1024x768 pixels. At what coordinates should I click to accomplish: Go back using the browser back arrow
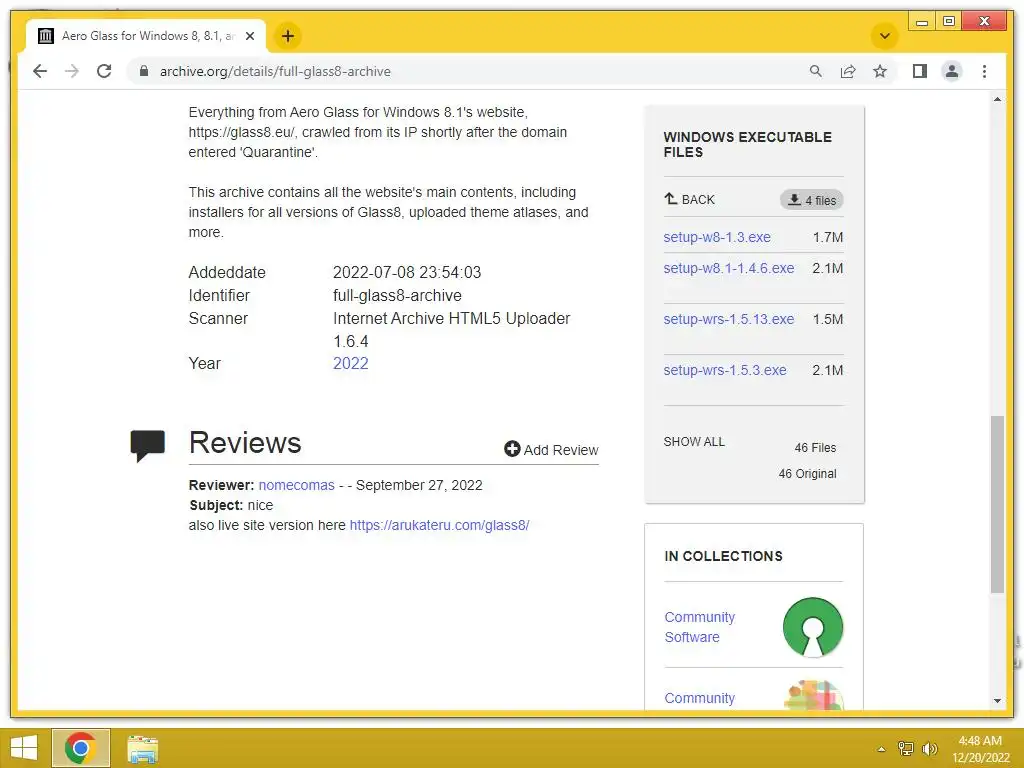click(40, 71)
